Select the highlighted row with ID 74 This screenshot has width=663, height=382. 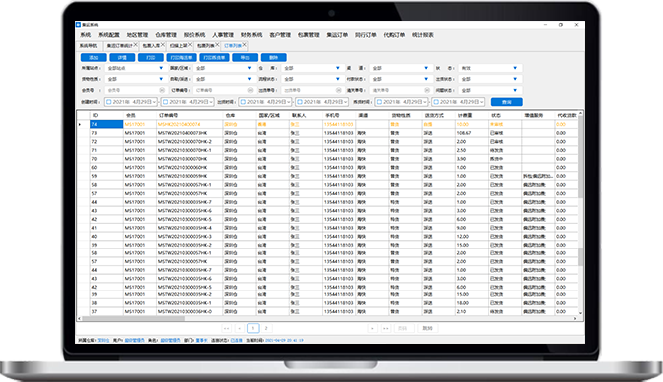click(328, 124)
